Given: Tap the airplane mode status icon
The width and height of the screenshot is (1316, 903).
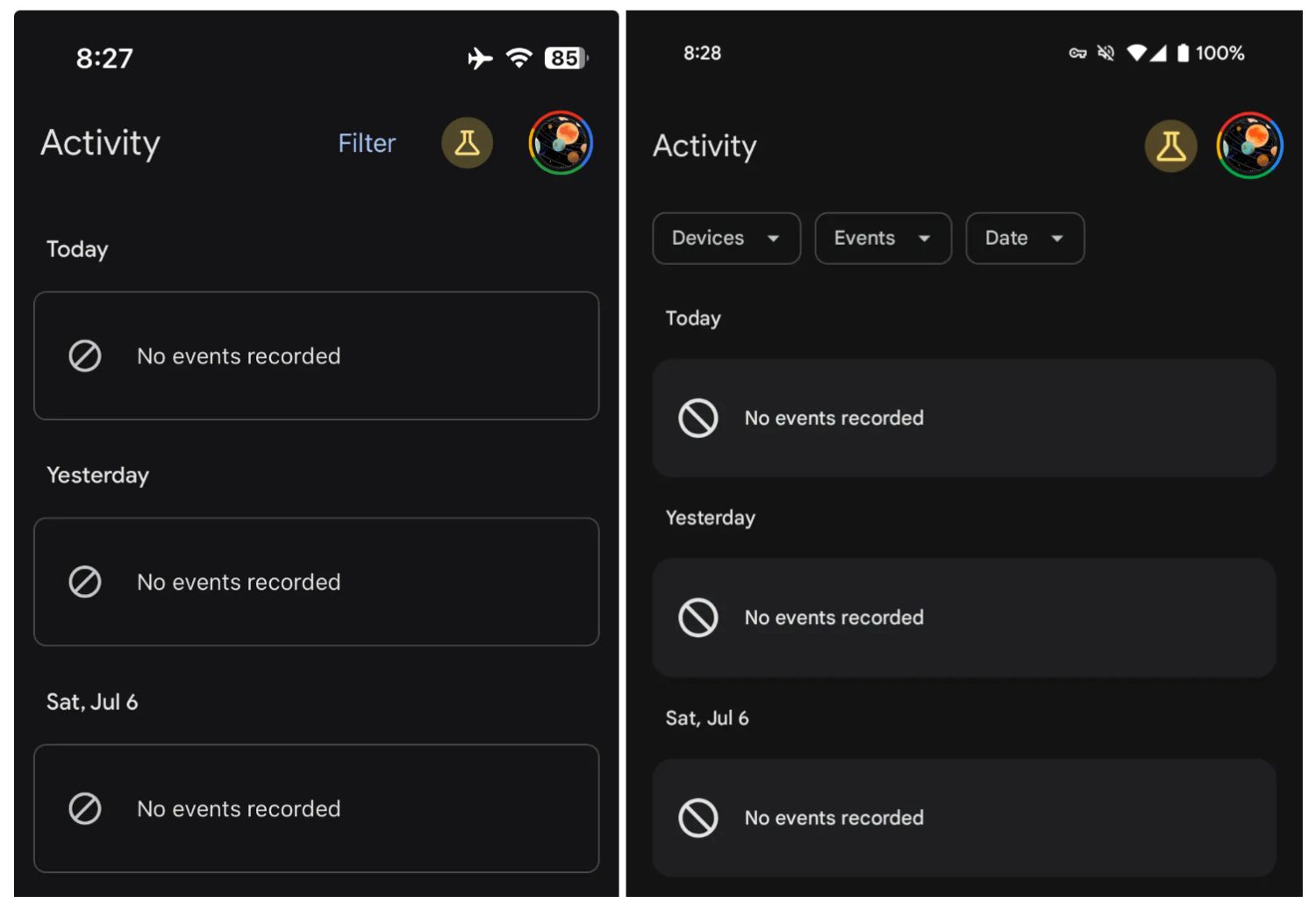Looking at the screenshot, I should 480,59.
